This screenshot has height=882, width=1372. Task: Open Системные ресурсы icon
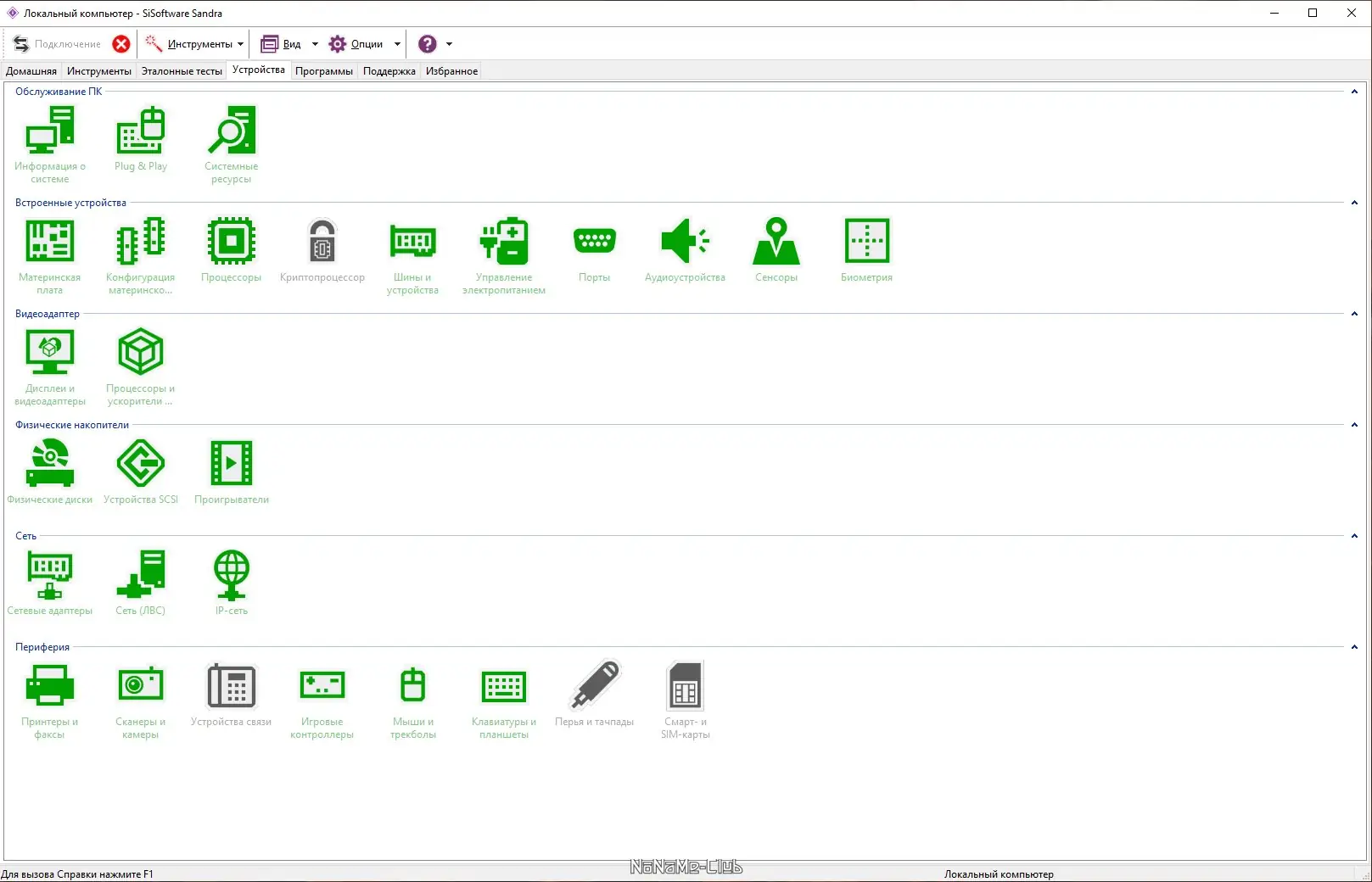click(232, 144)
